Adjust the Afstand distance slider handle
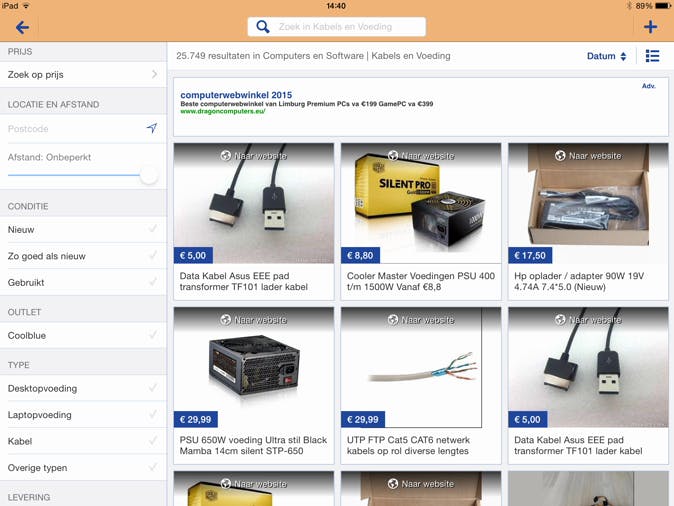 (x=149, y=175)
